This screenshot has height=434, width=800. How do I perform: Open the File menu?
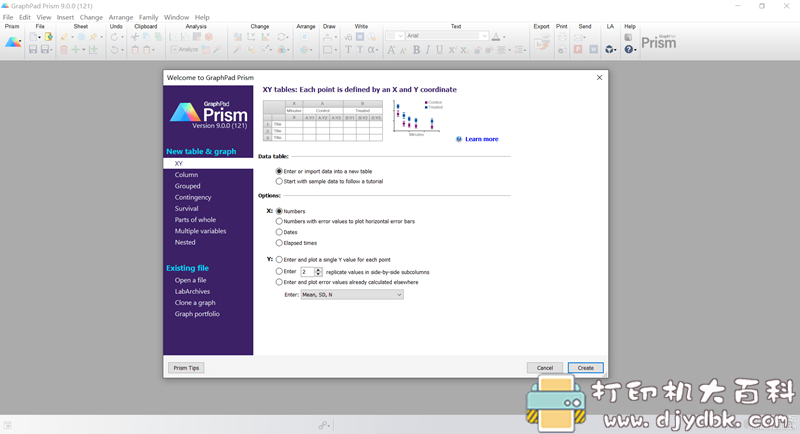pos(8,17)
